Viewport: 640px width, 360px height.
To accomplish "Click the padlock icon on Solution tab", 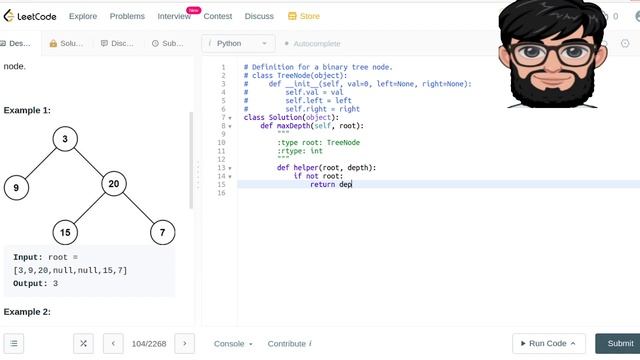I will point(53,43).
